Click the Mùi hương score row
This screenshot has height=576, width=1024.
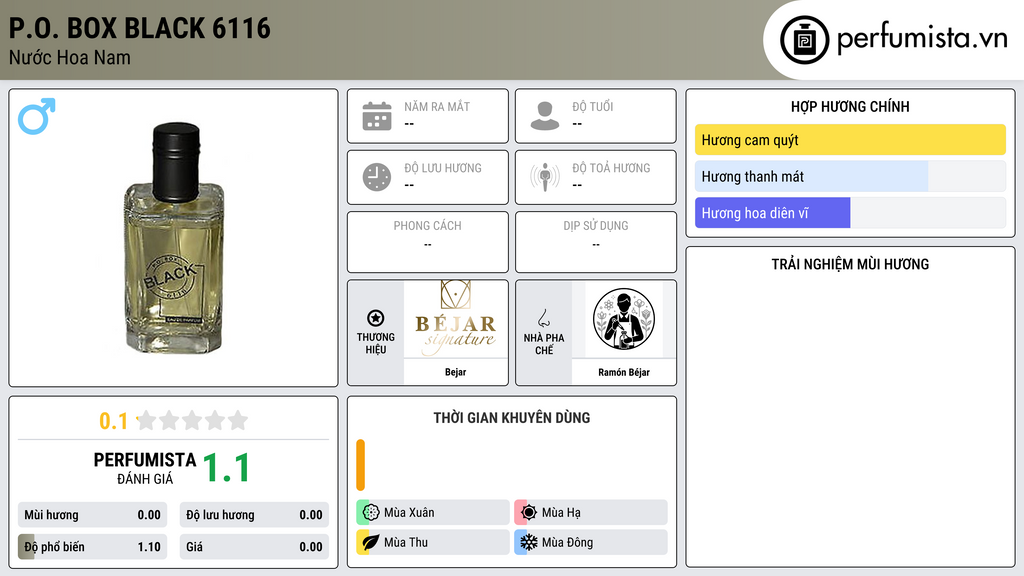[93, 515]
